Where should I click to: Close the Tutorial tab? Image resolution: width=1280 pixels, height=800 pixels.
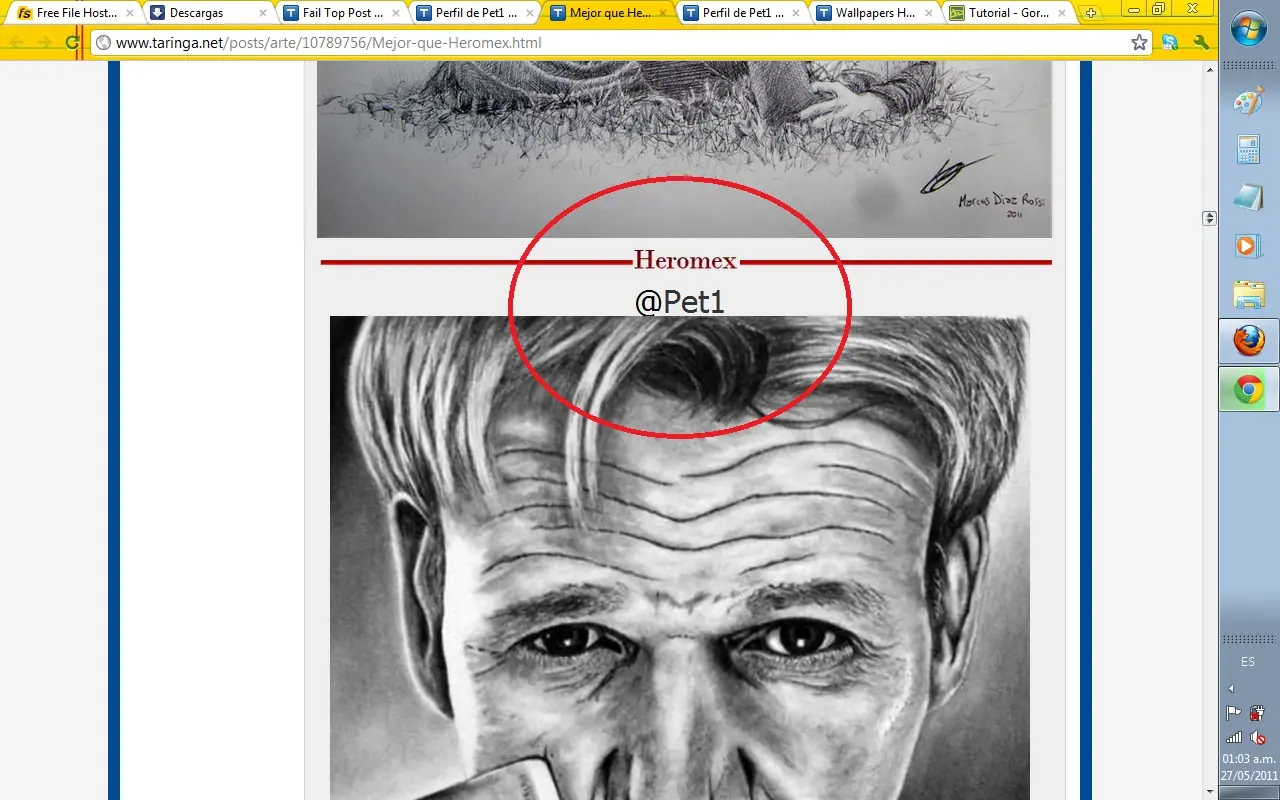point(1062,14)
